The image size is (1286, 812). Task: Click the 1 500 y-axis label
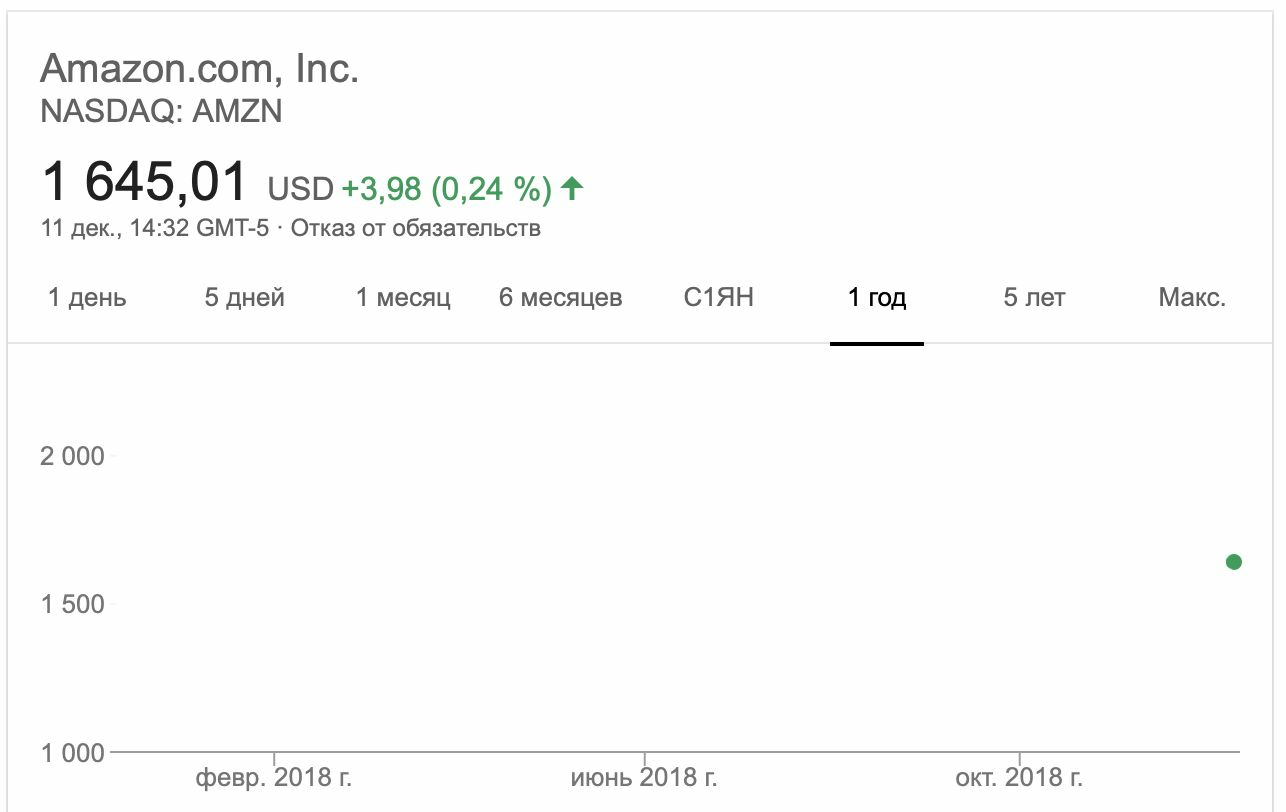72,604
